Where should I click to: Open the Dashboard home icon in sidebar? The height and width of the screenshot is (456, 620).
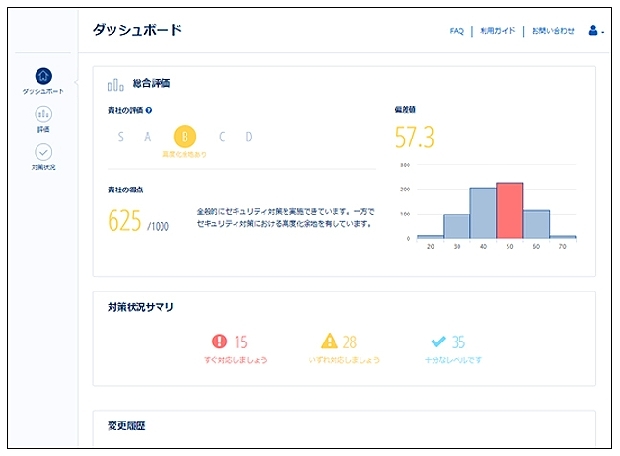tap(43, 76)
